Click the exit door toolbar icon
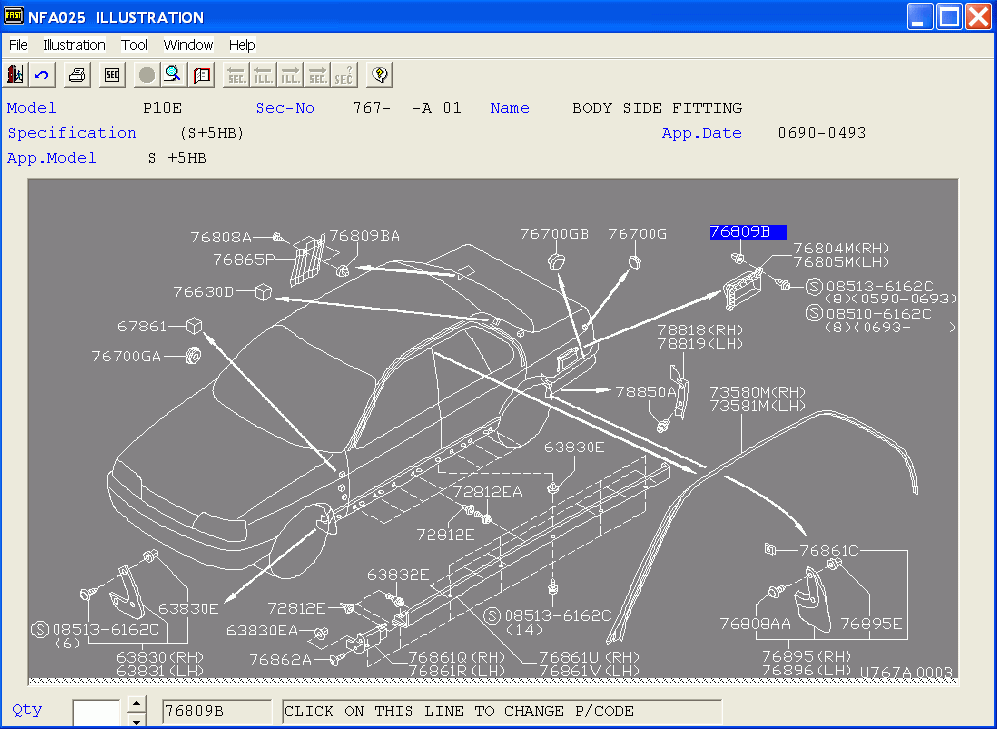Viewport: 997px width, 729px height. (16, 75)
